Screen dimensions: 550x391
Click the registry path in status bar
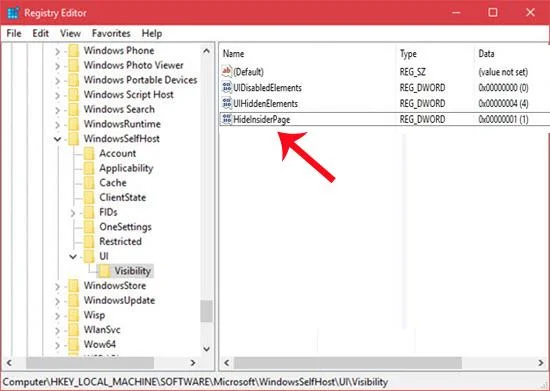coord(195,382)
